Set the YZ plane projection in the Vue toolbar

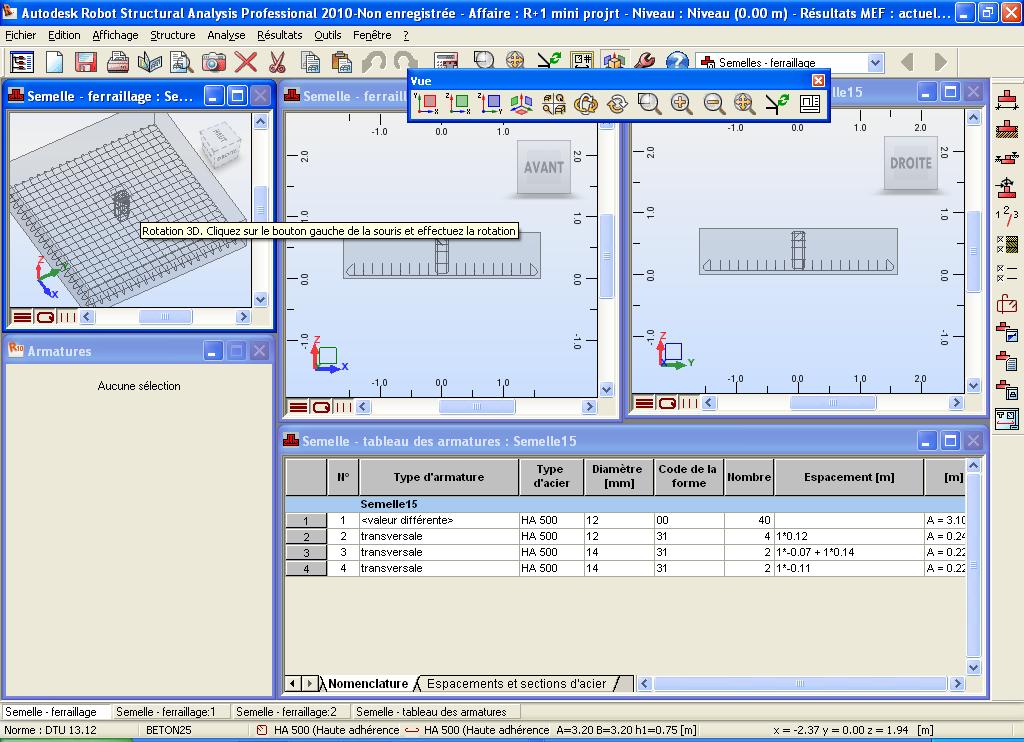pos(490,103)
